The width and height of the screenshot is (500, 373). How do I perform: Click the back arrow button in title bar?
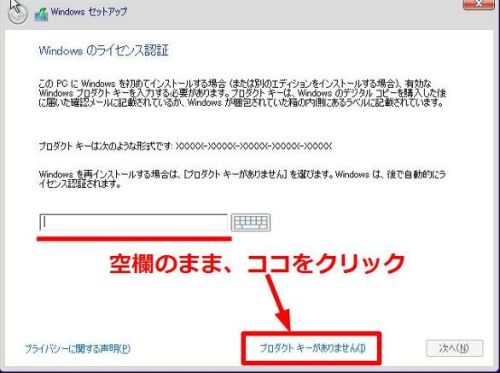17,13
